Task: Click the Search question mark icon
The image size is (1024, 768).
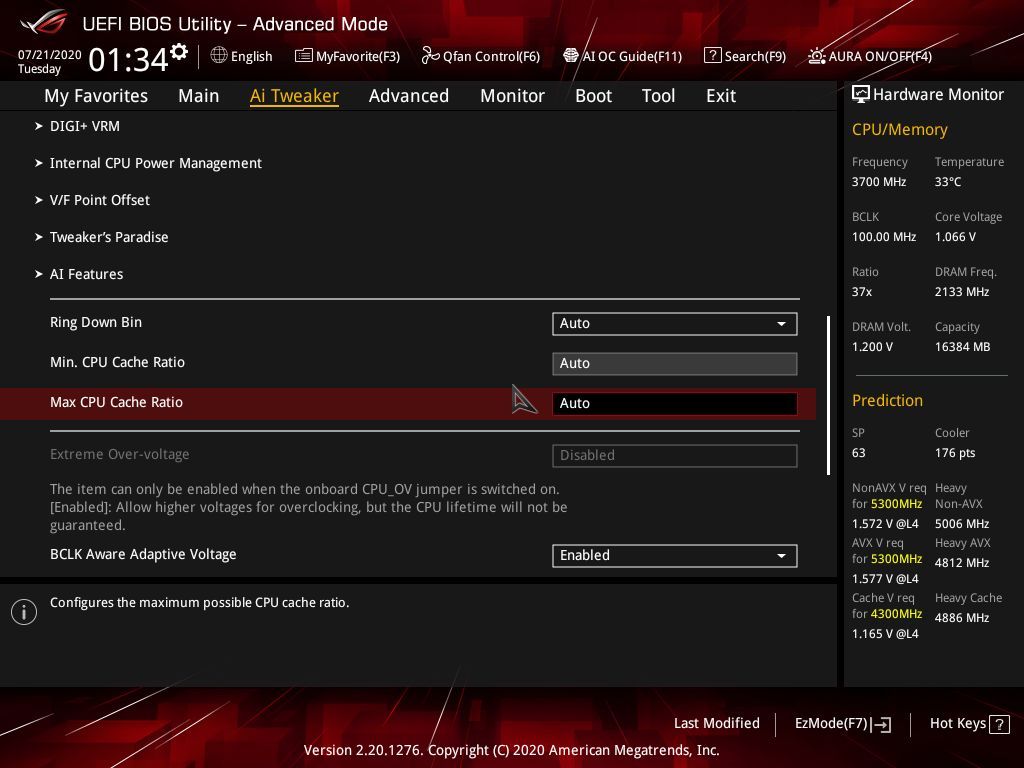Action: 712,56
